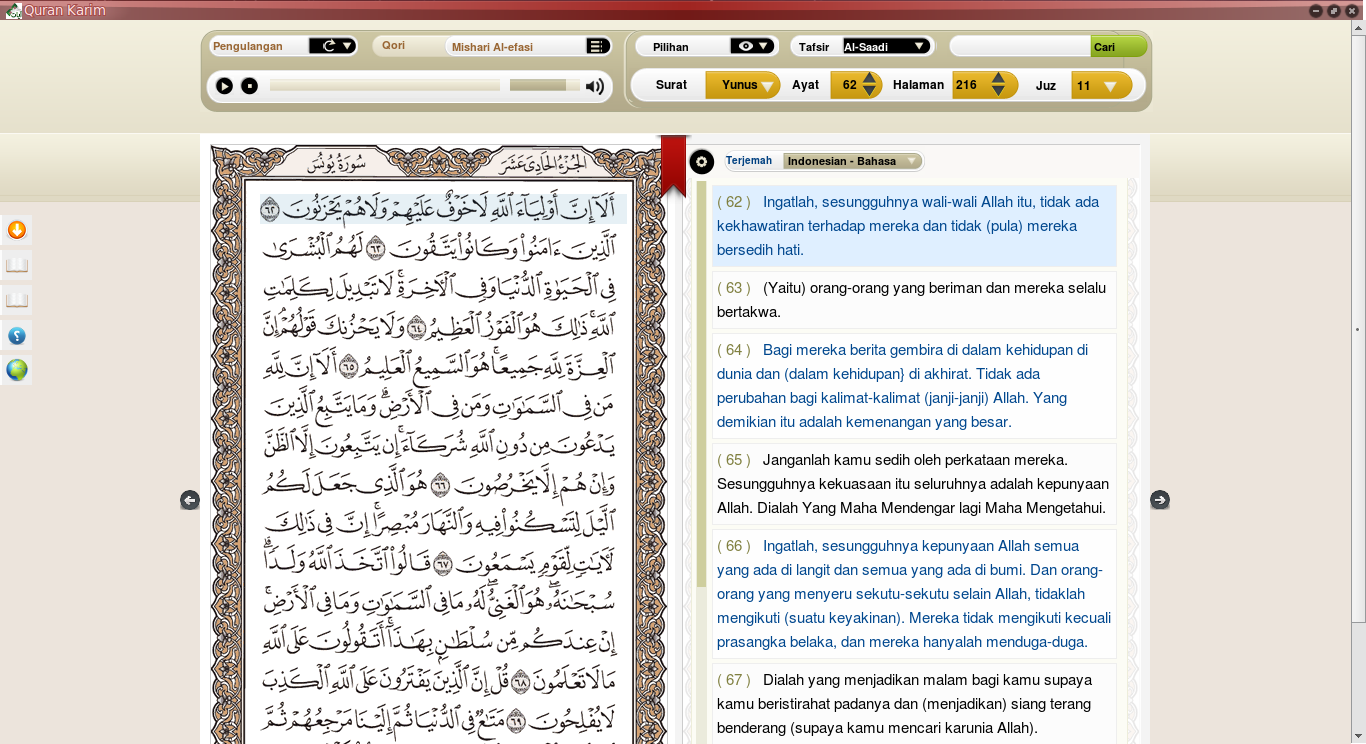
Task: Click the globe sidebar icon
Action: click(x=16, y=370)
